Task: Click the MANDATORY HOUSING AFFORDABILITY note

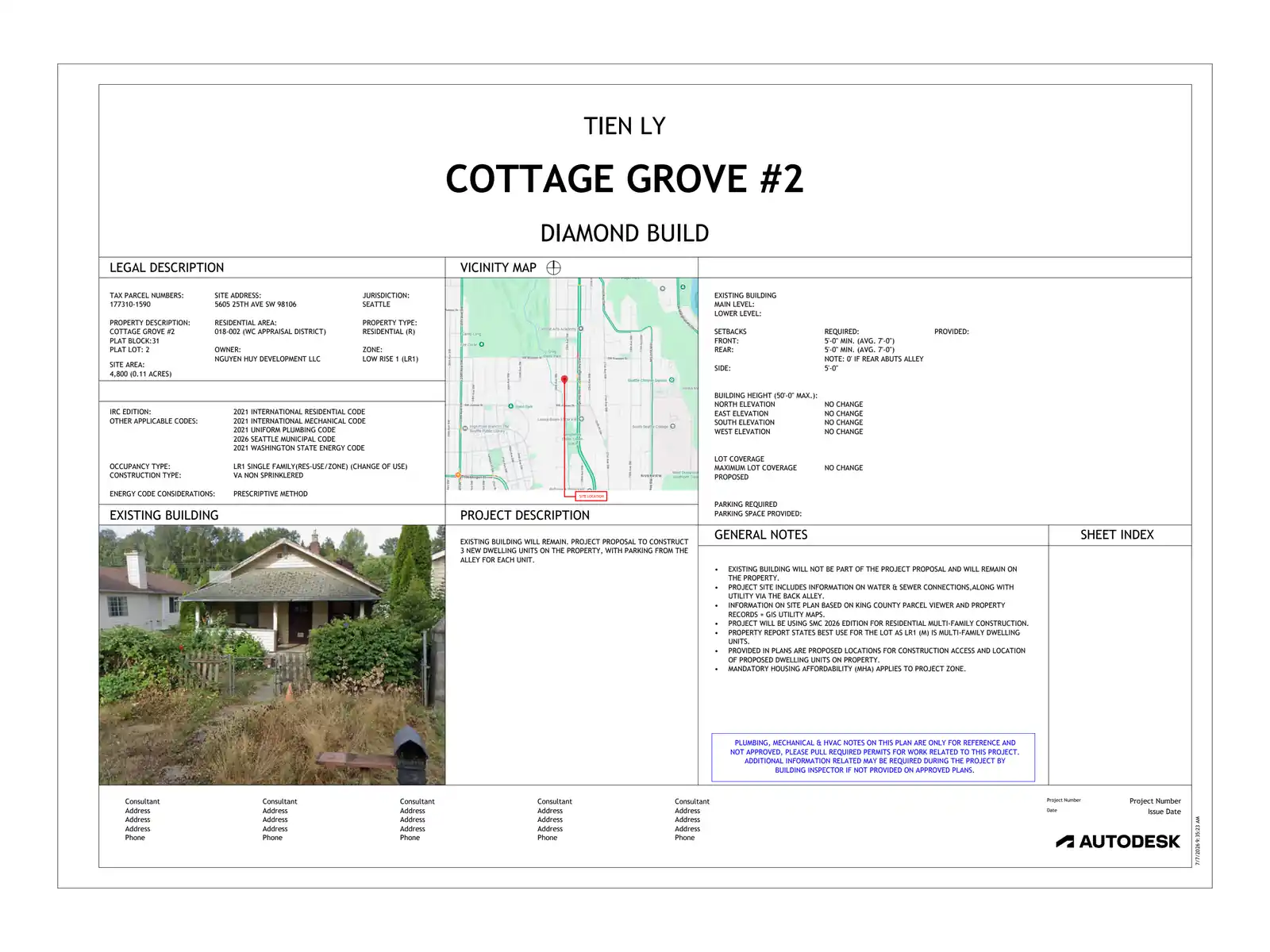Action: coord(847,670)
